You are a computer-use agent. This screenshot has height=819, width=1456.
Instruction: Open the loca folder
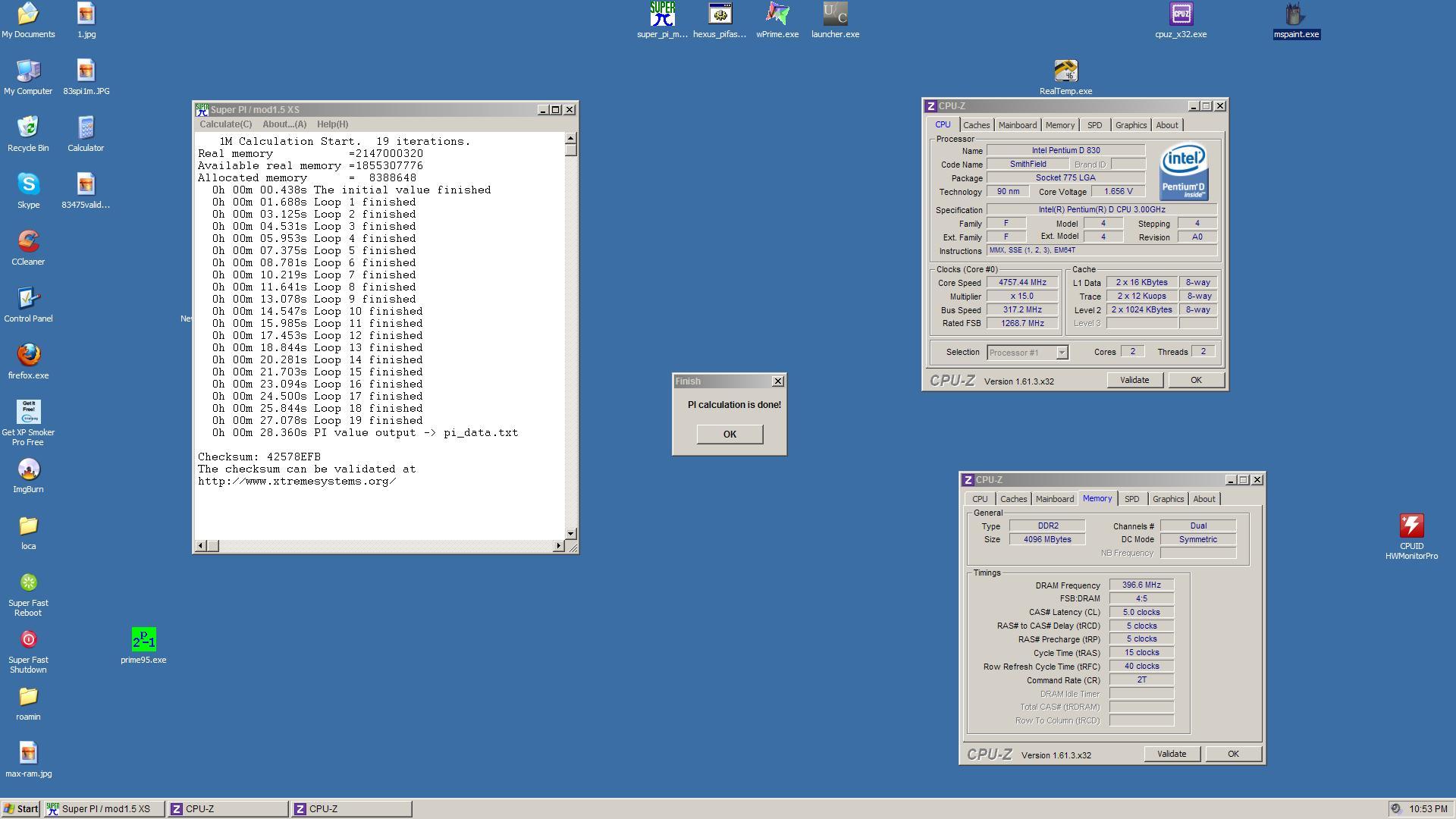click(28, 532)
